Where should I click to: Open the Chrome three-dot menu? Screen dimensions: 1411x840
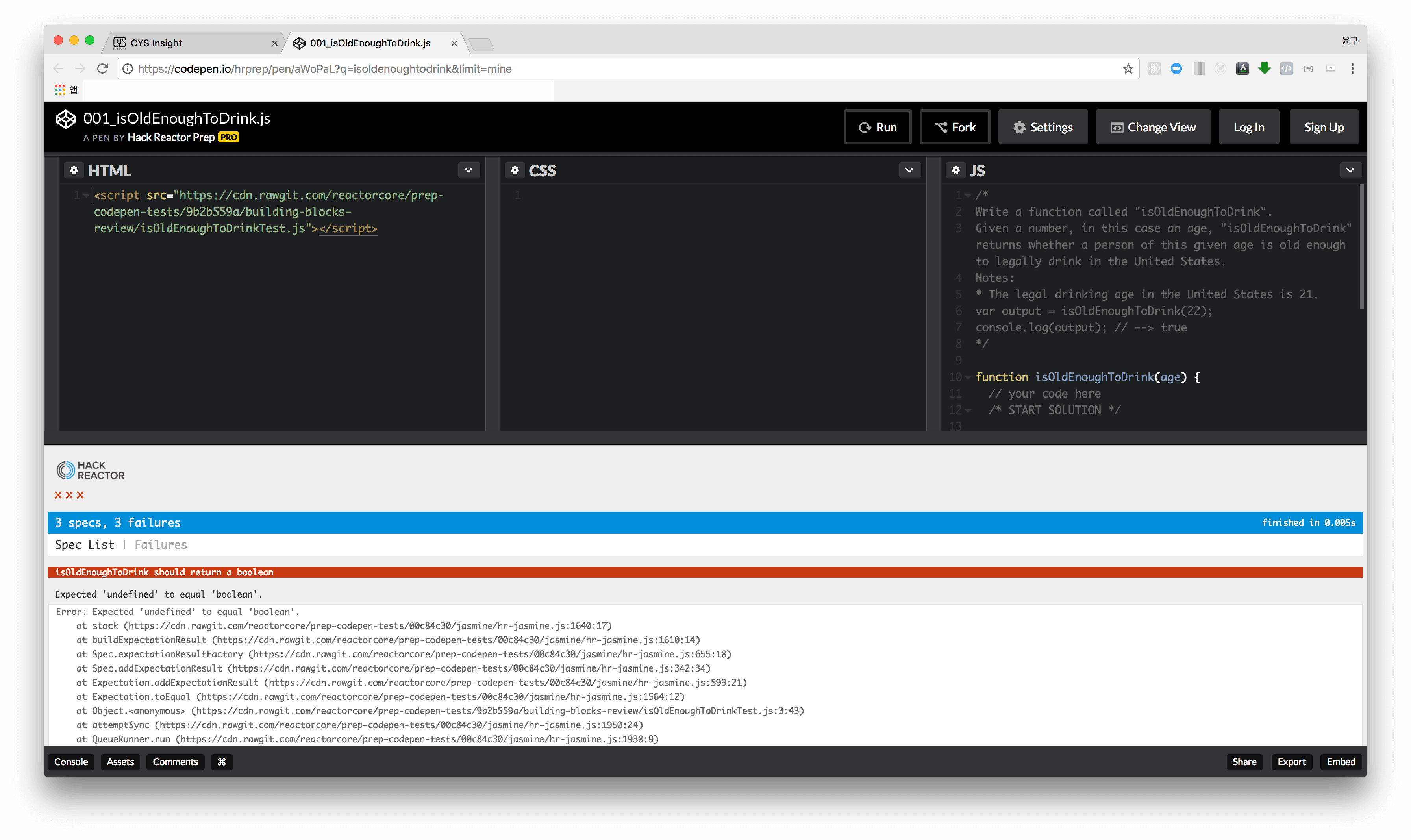[1353, 69]
